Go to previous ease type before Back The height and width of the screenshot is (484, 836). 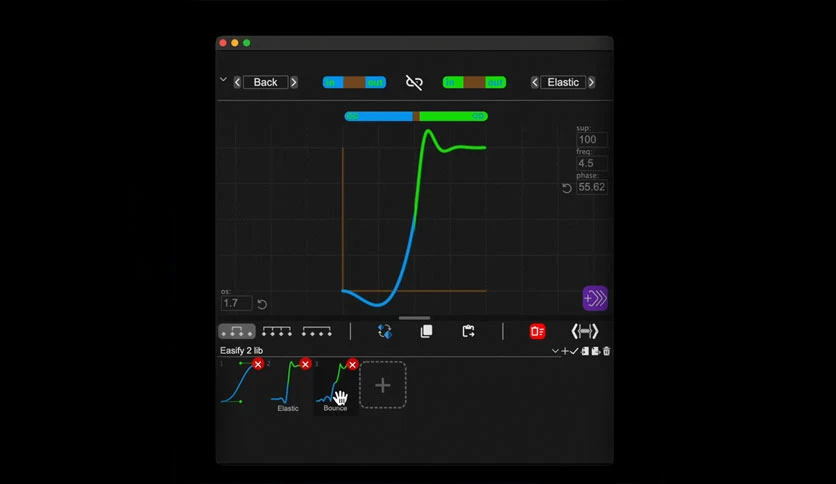[237, 82]
